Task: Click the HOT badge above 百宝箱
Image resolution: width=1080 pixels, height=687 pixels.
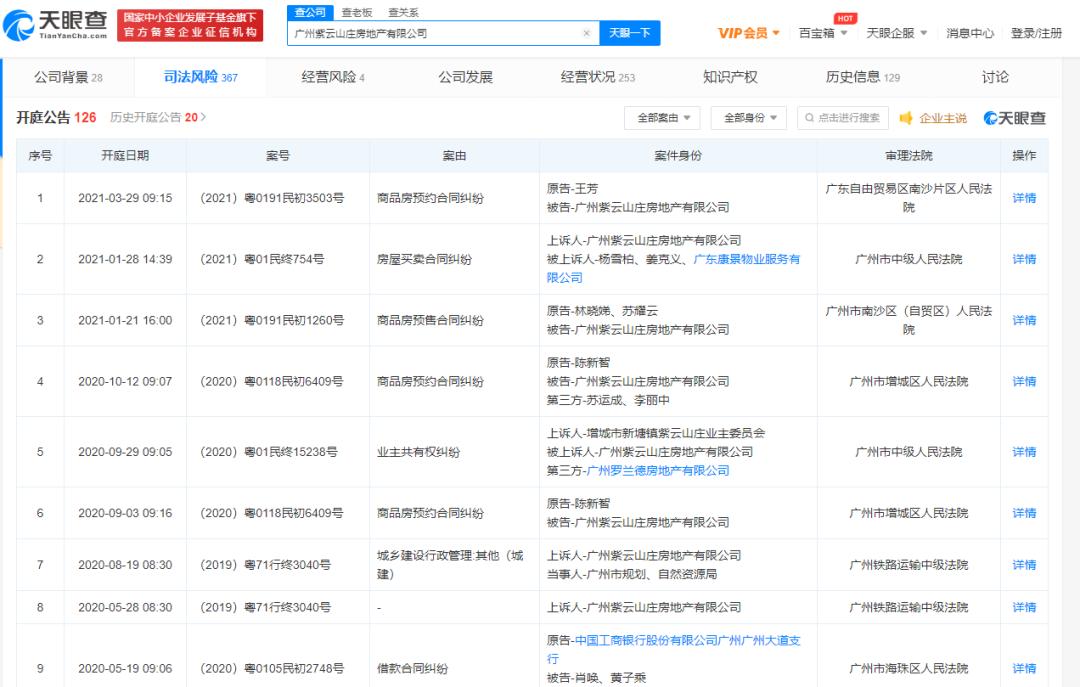Action: [846, 17]
